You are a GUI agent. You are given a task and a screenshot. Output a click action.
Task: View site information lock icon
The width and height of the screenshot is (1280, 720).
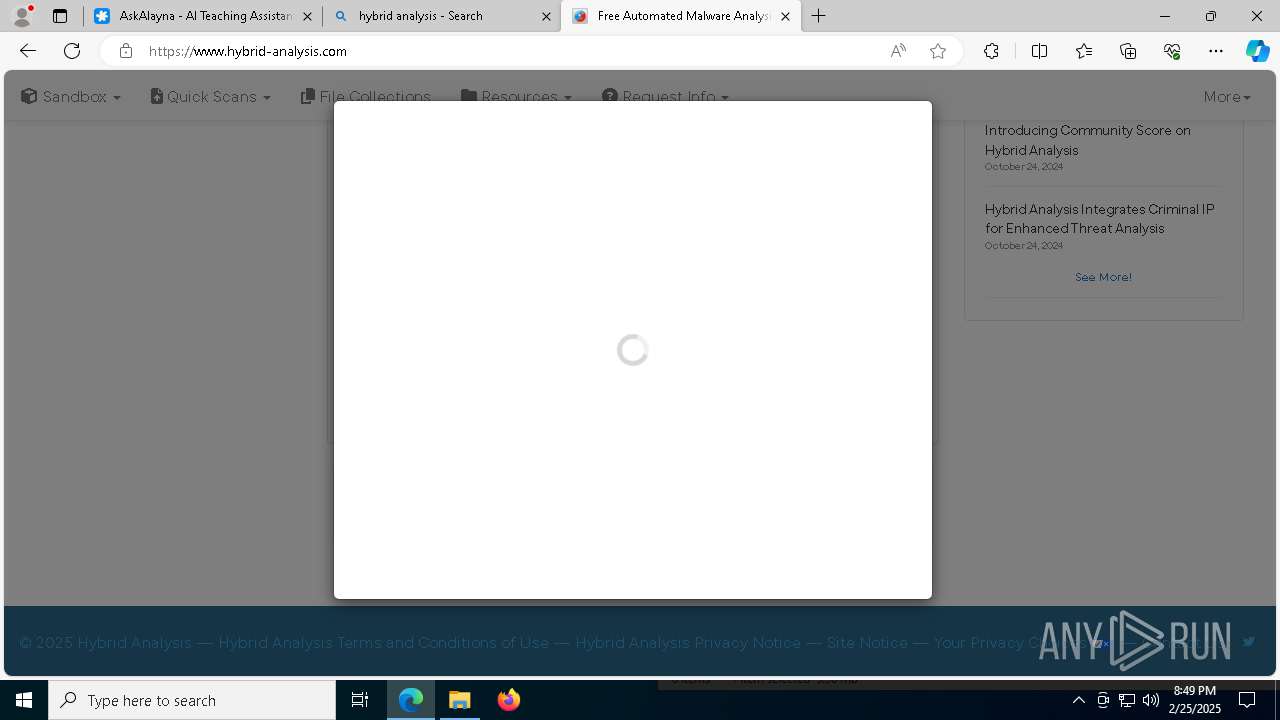coord(125,51)
